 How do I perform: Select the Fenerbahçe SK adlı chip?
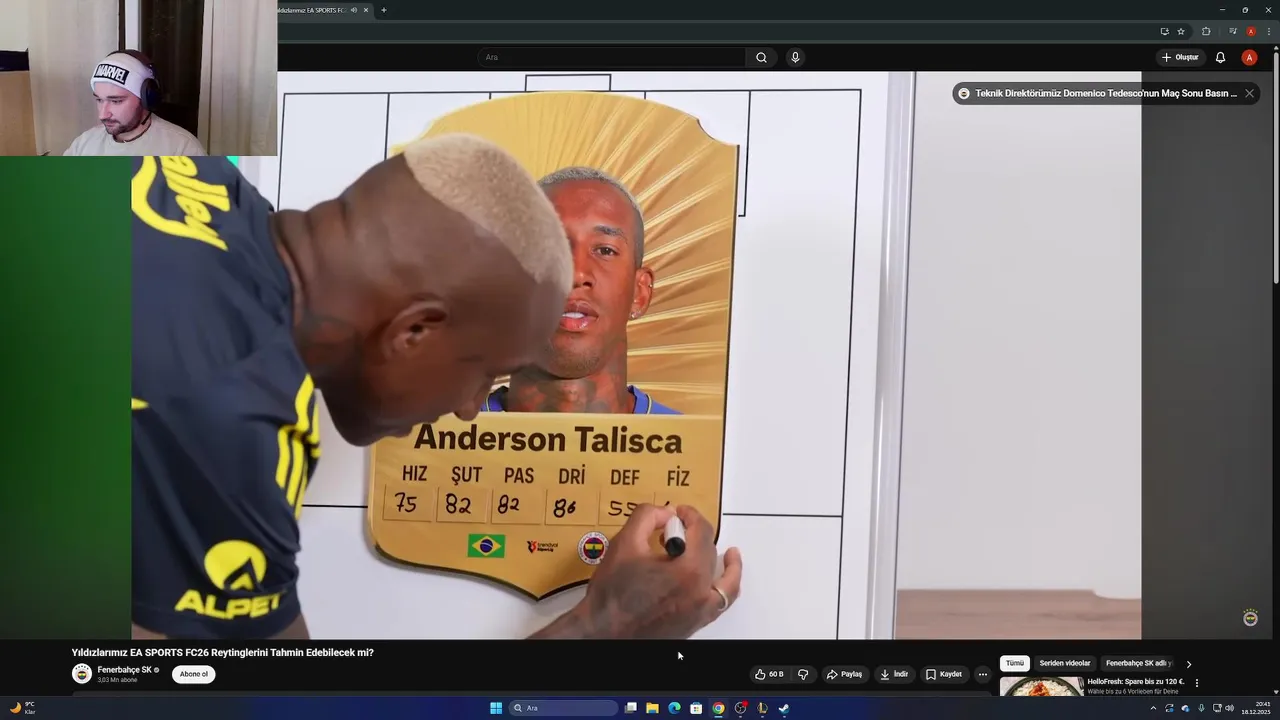point(1138,663)
